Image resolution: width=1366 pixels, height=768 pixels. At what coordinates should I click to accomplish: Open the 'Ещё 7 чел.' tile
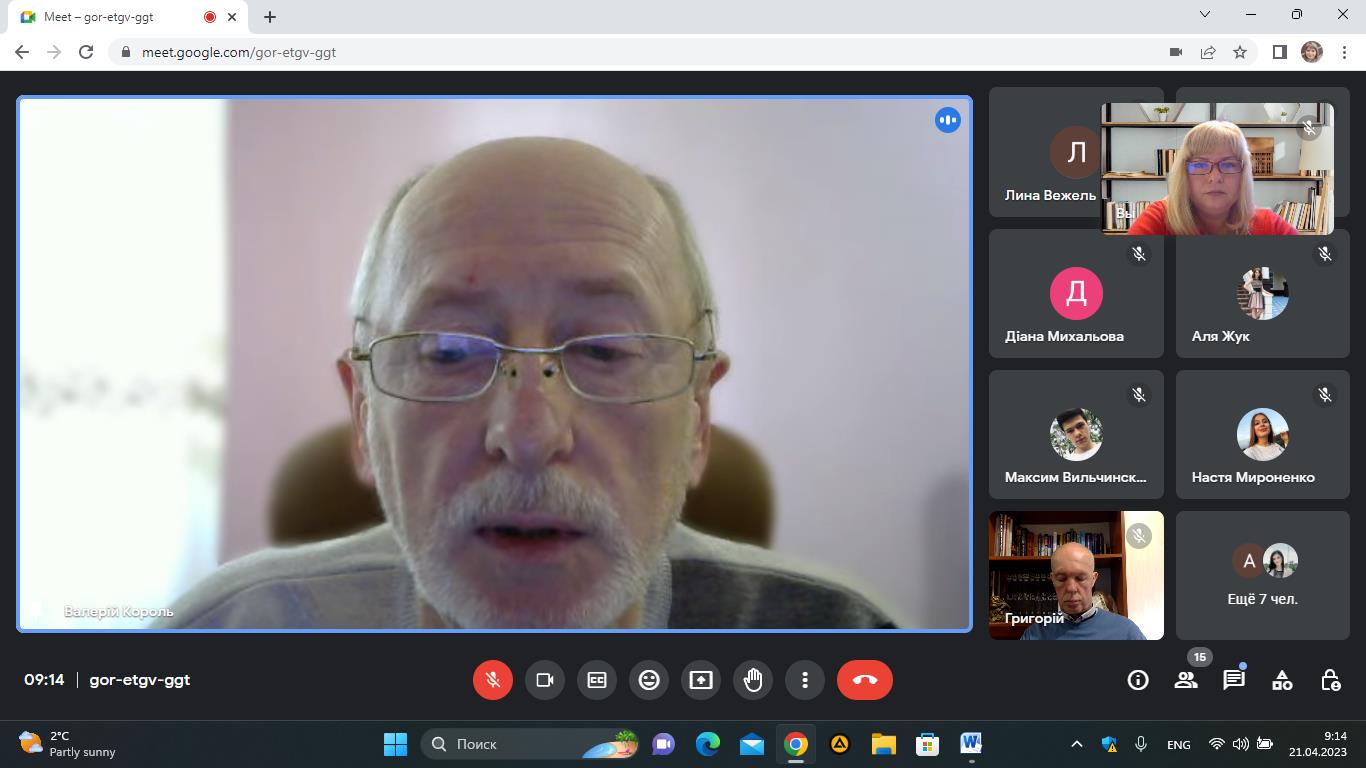[1262, 575]
